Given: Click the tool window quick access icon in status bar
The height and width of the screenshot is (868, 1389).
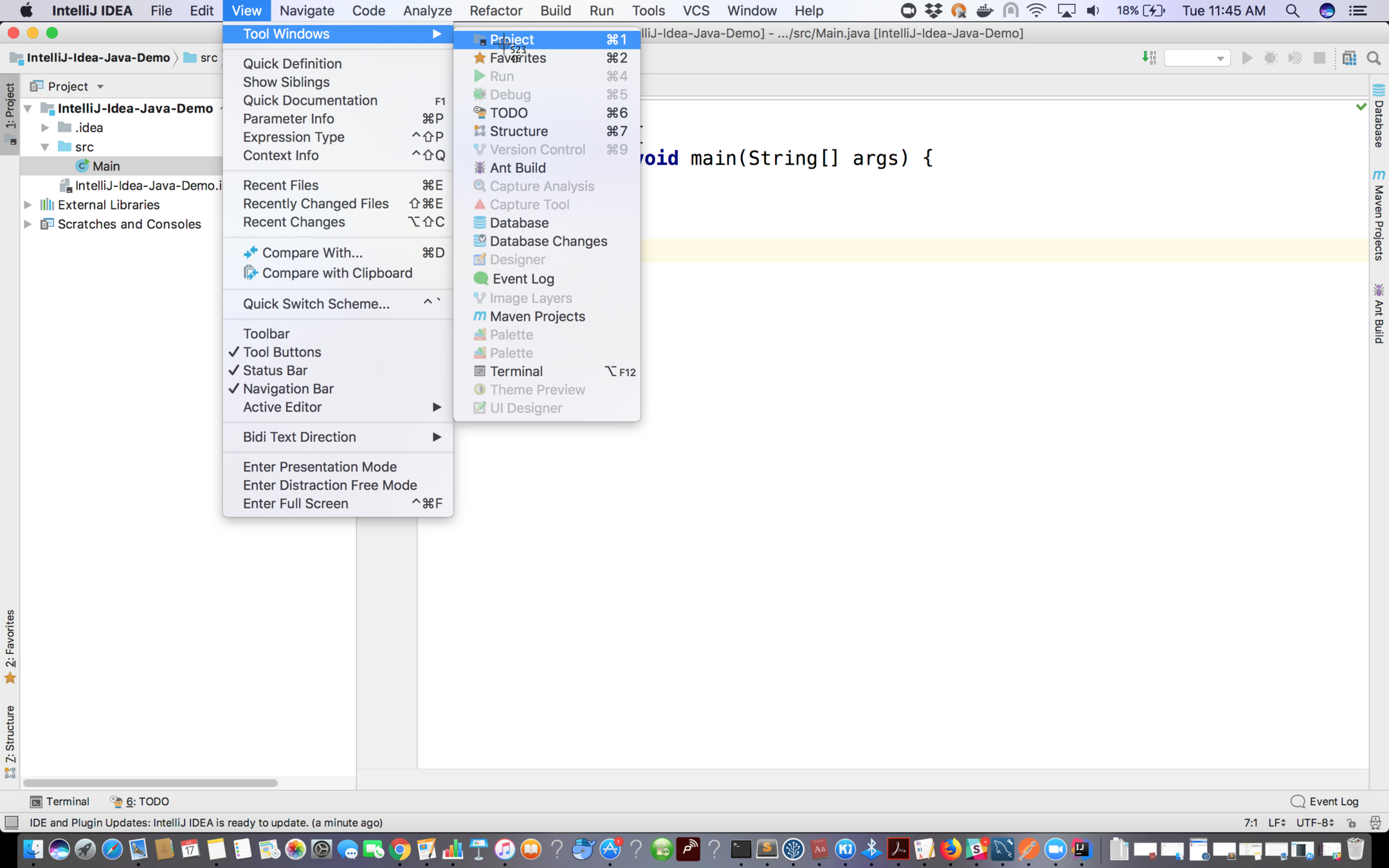Looking at the screenshot, I should tap(12, 822).
